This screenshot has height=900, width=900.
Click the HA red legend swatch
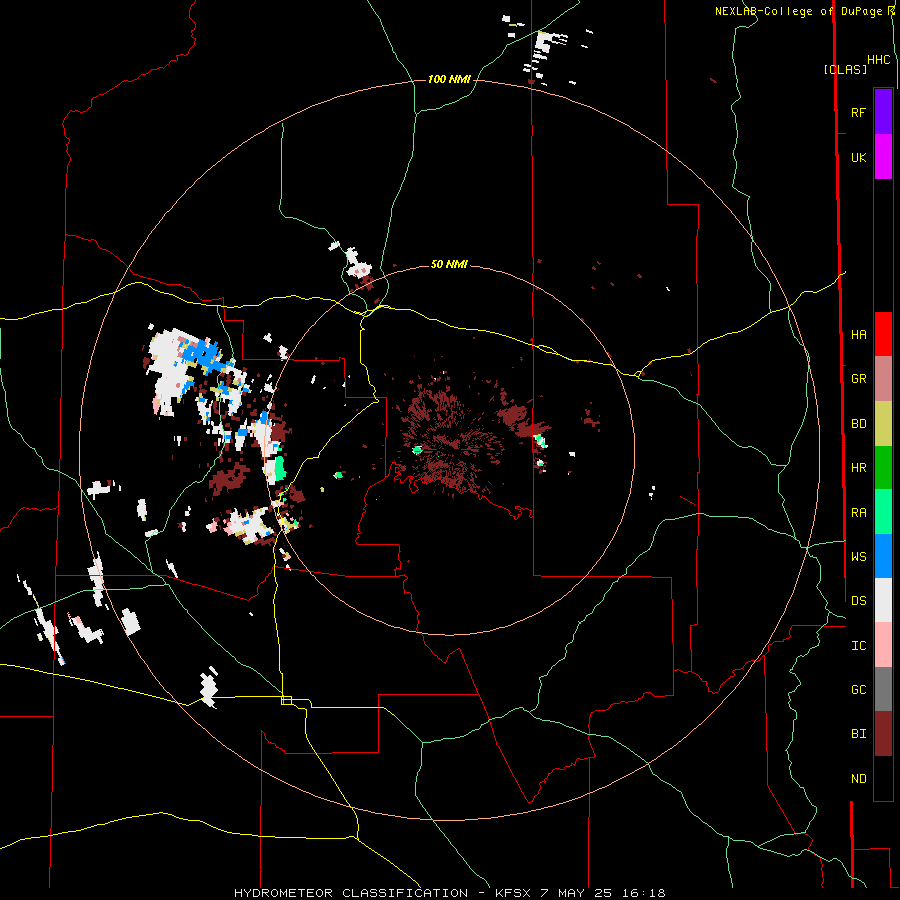[883, 334]
